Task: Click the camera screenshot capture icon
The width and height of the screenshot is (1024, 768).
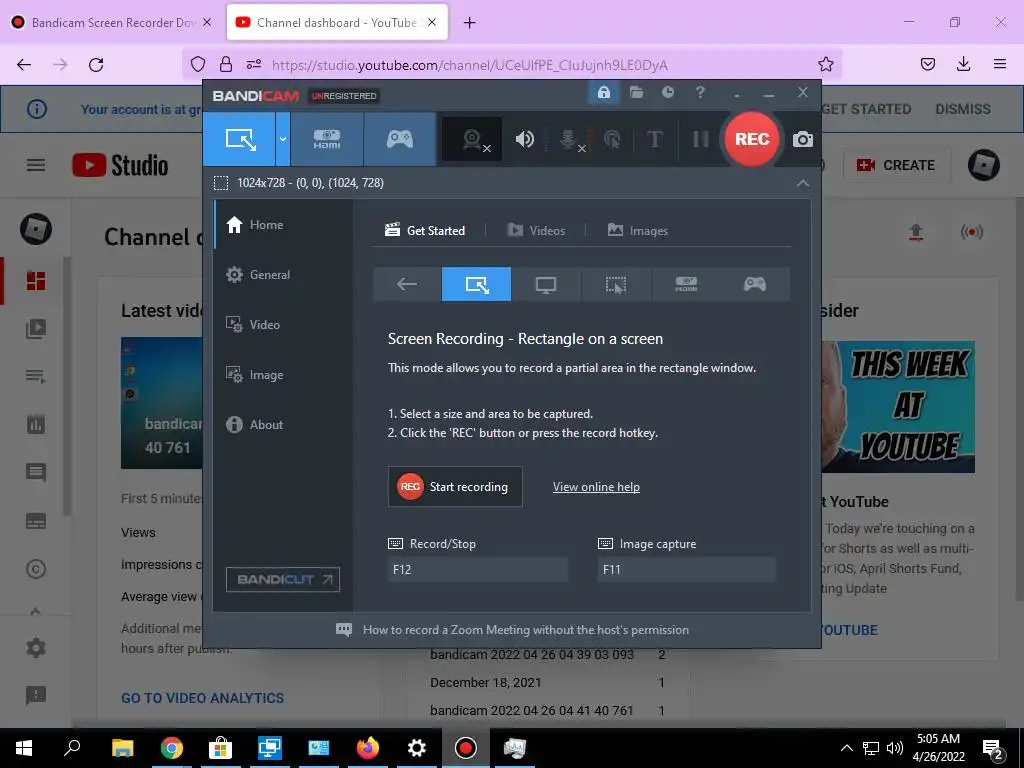Action: coord(803,139)
